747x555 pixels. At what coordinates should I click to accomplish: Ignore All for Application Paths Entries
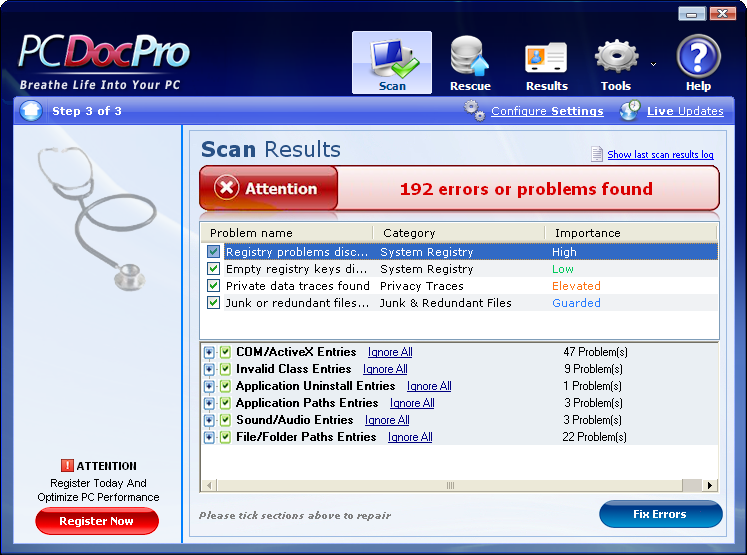(412, 403)
